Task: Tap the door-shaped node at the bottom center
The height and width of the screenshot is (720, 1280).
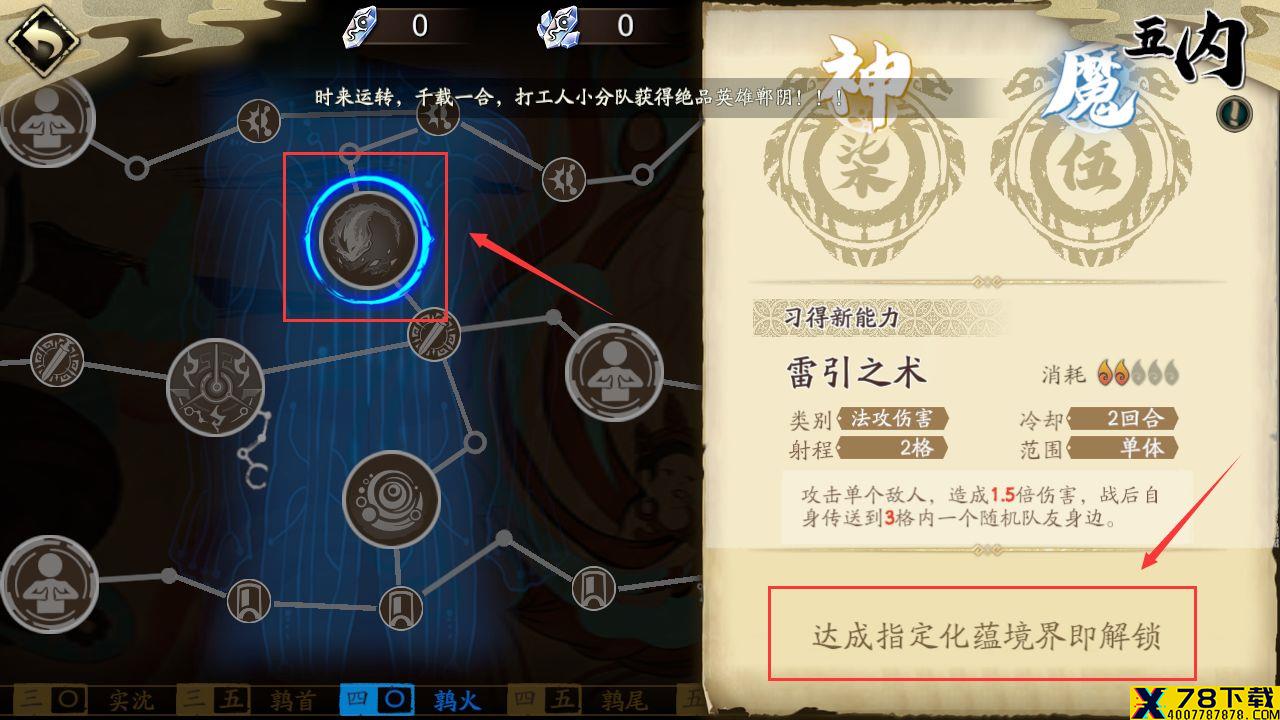Action: click(401, 607)
